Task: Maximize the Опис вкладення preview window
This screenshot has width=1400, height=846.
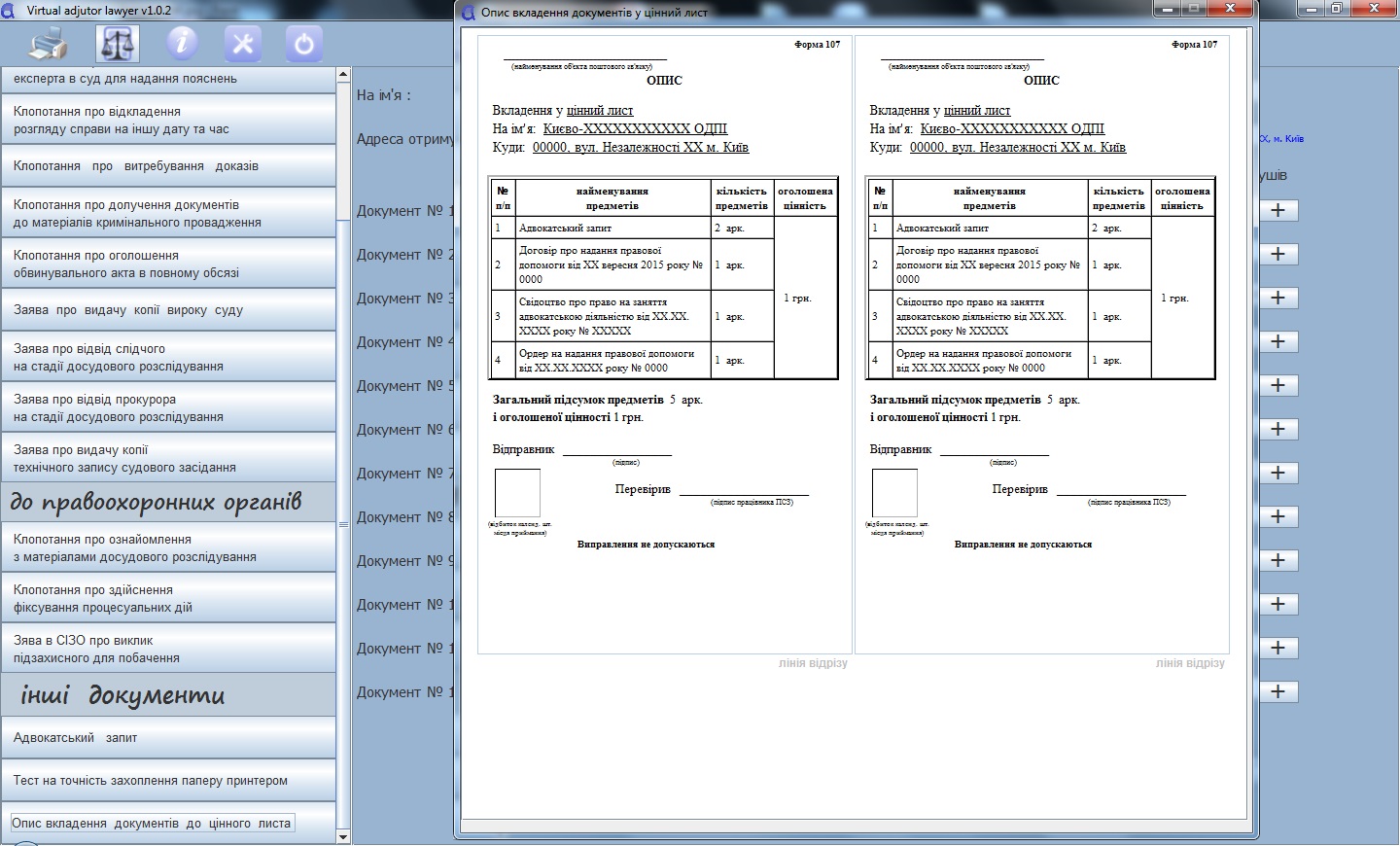Action: [1194, 9]
